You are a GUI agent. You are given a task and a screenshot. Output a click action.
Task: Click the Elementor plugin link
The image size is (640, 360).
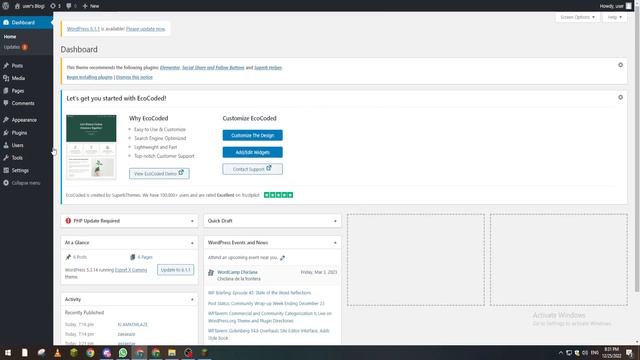click(170, 68)
